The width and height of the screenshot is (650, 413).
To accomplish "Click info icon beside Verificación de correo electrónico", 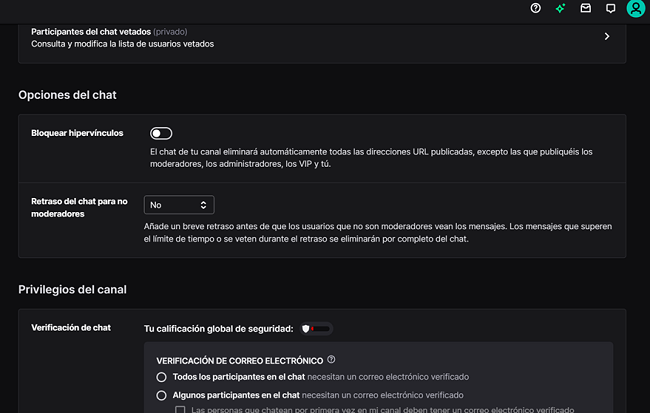I will point(331,360).
